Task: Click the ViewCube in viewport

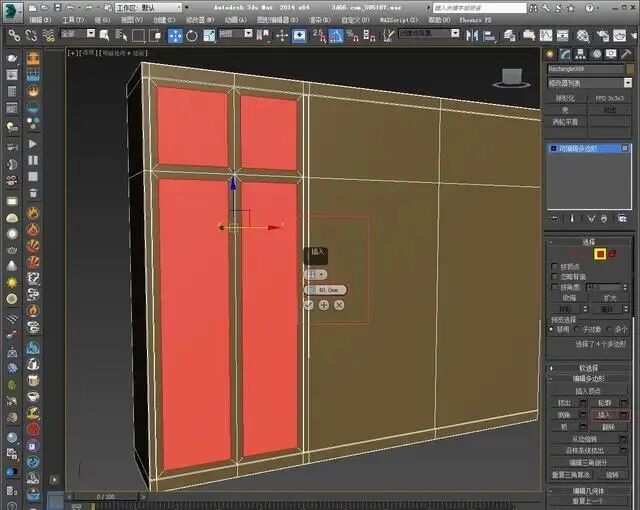Action: (x=511, y=78)
